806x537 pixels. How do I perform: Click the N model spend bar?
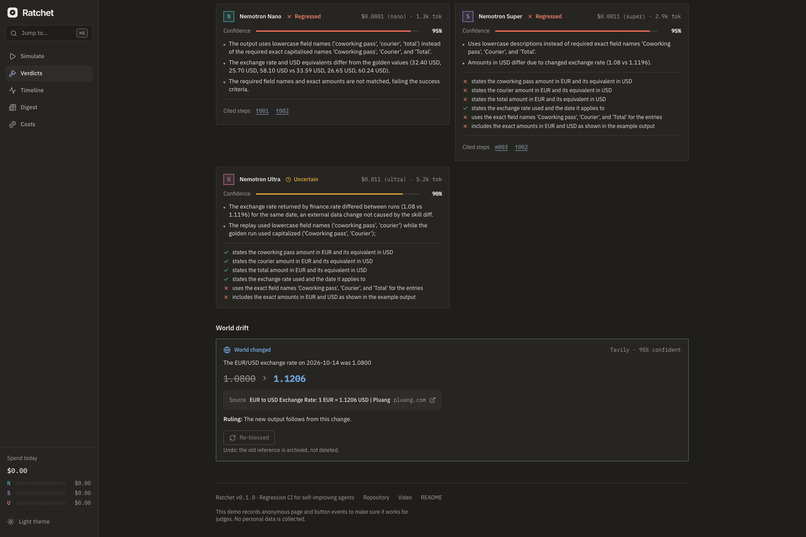pos(41,483)
